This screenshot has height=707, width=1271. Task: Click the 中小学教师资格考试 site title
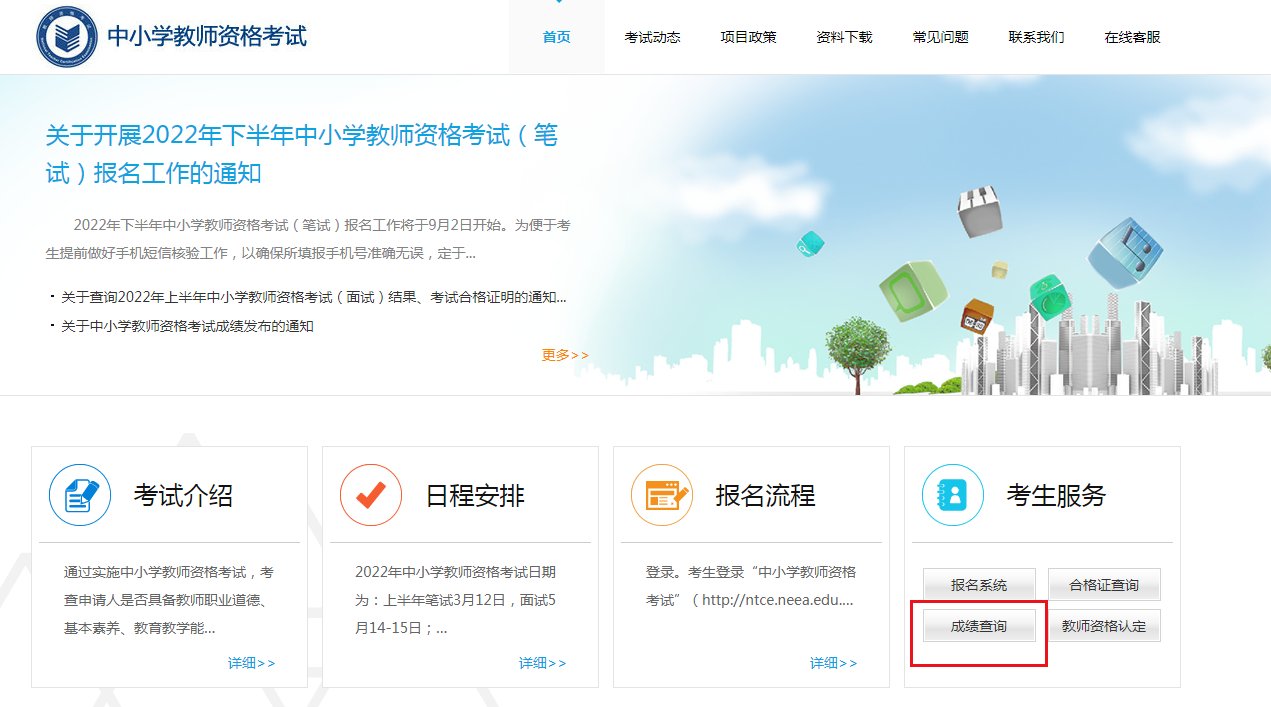[x=207, y=37]
